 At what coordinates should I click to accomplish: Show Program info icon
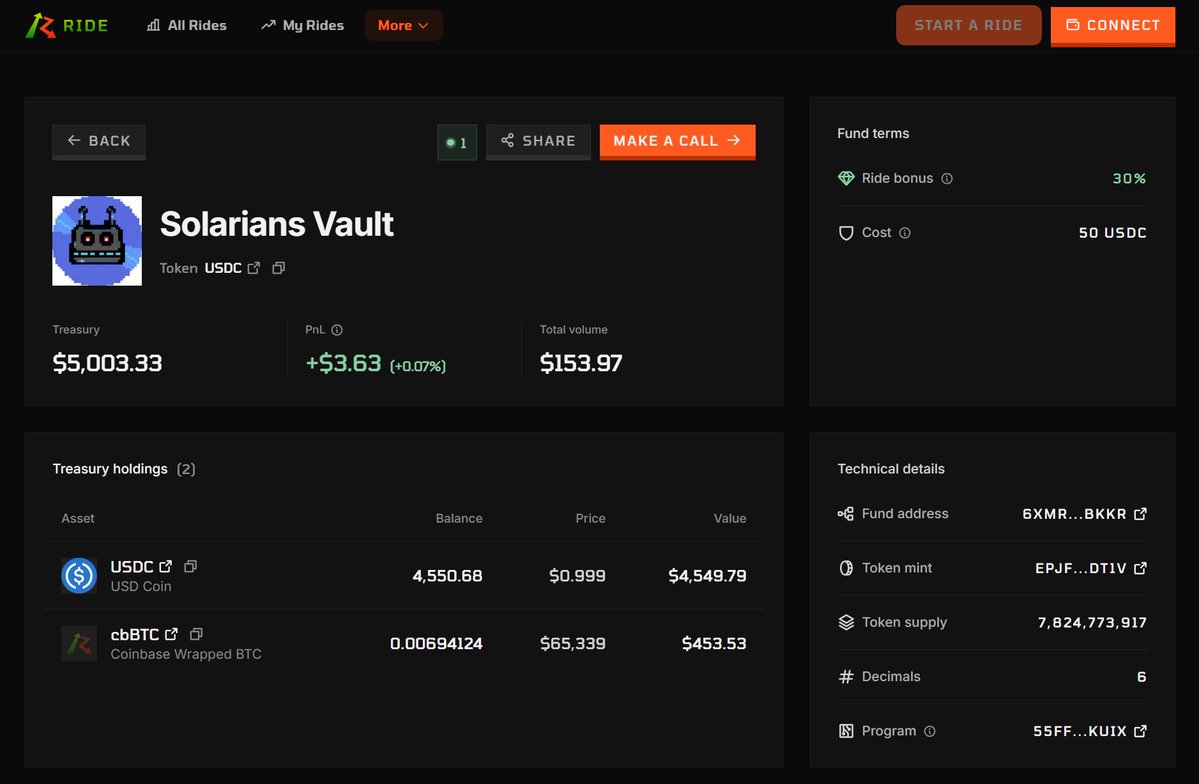[930, 731]
